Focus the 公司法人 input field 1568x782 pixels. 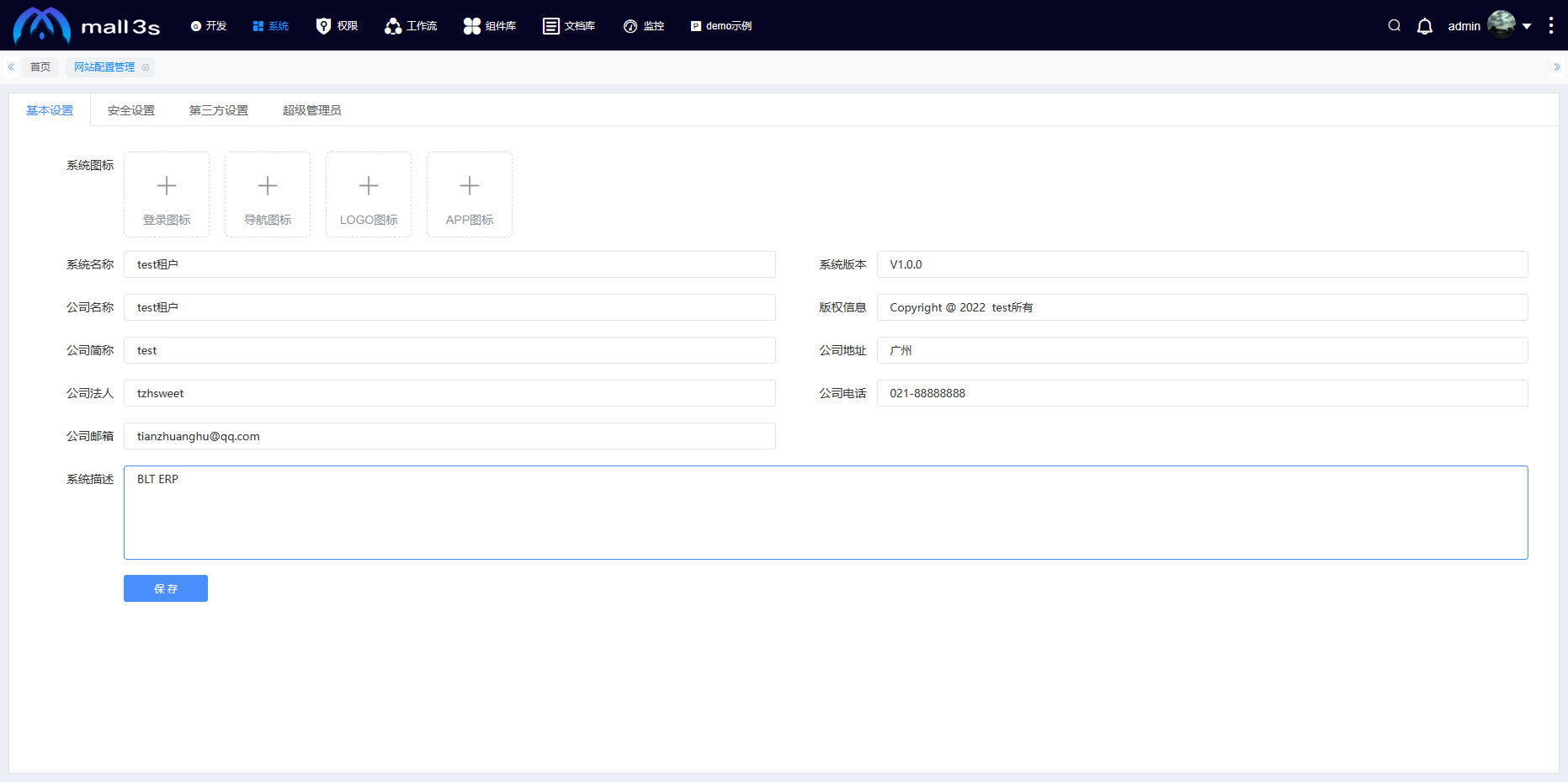tap(449, 393)
